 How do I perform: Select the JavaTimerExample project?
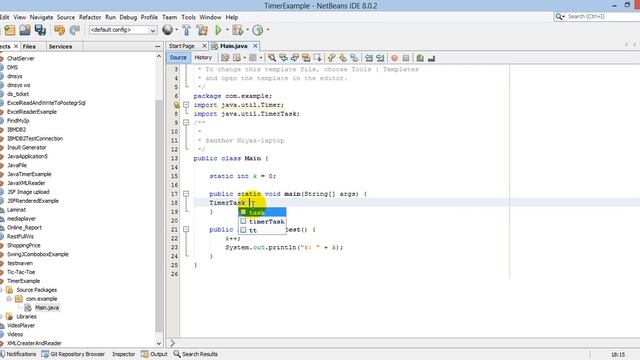pos(29,174)
